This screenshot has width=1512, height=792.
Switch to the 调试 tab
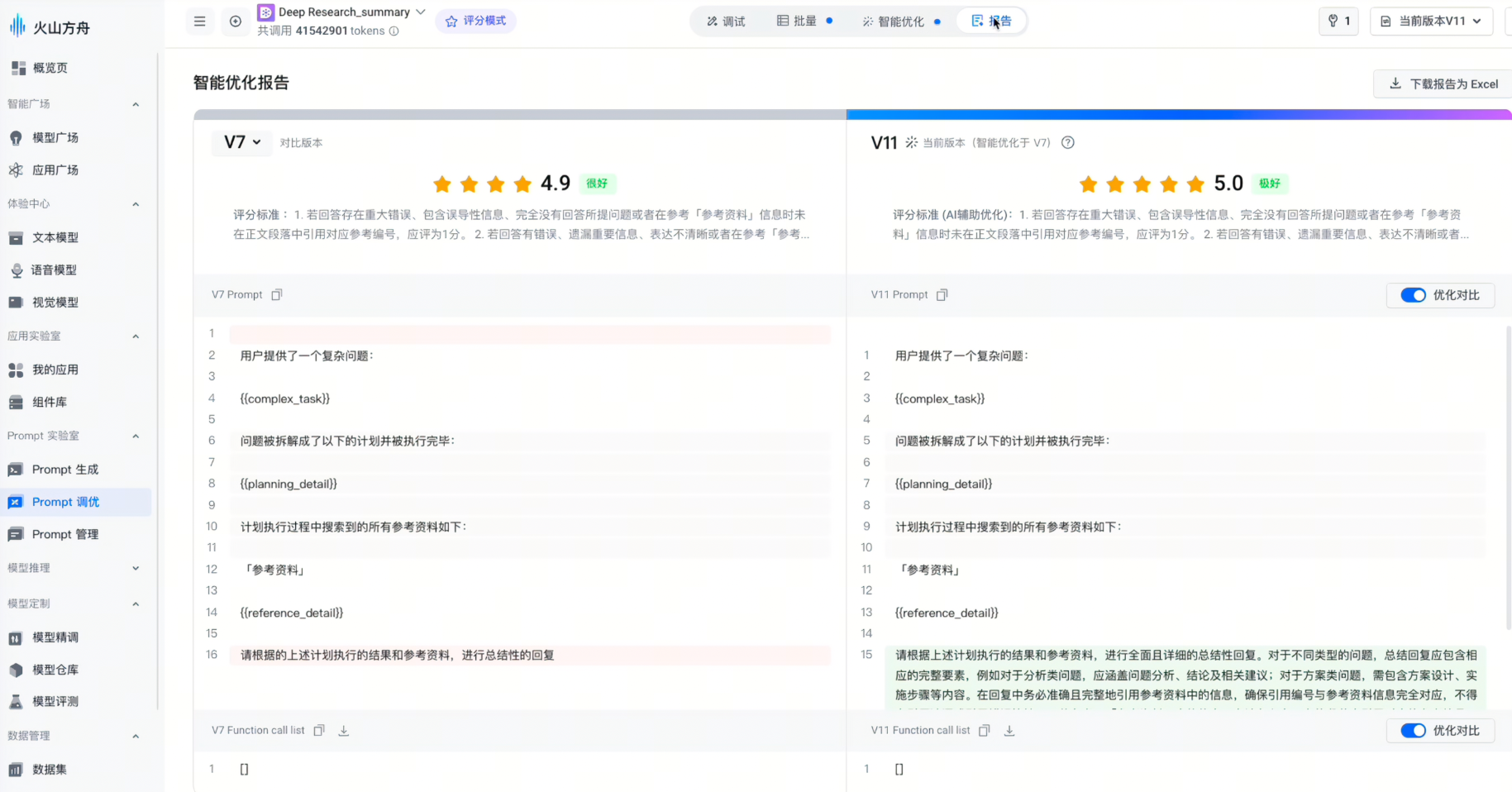click(726, 21)
